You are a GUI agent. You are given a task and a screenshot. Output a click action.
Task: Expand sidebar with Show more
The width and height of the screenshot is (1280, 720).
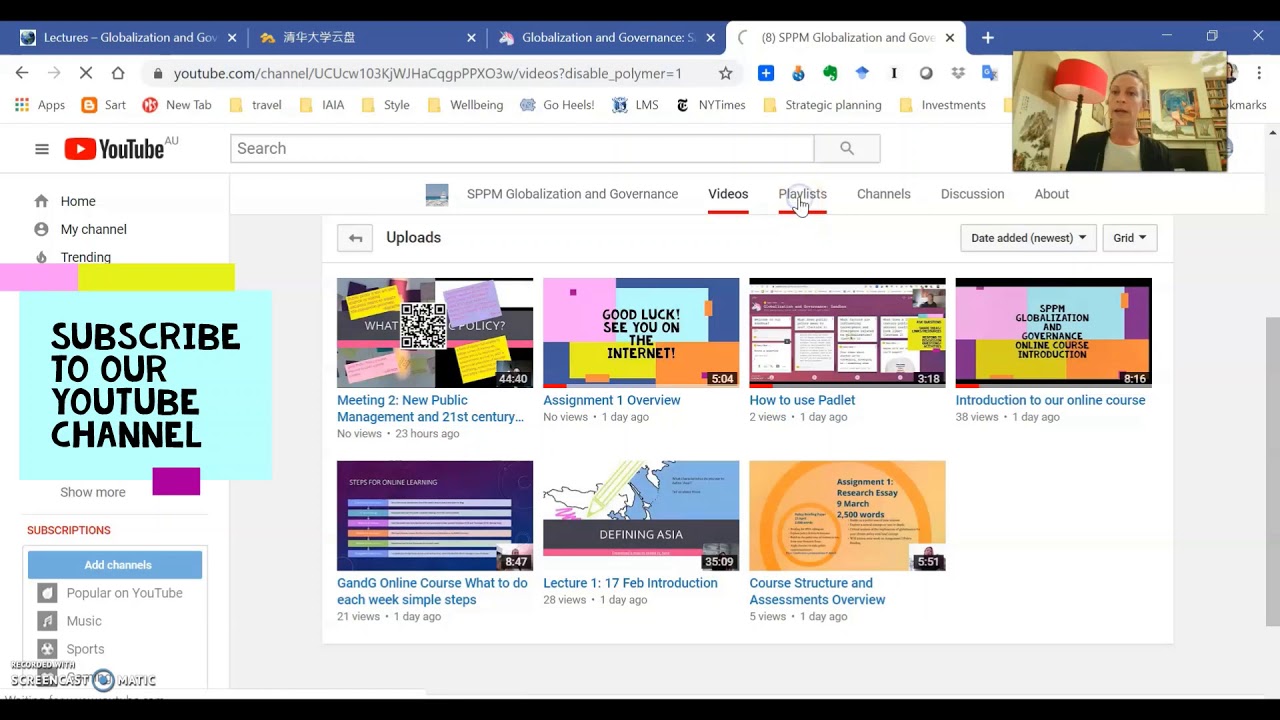(93, 492)
